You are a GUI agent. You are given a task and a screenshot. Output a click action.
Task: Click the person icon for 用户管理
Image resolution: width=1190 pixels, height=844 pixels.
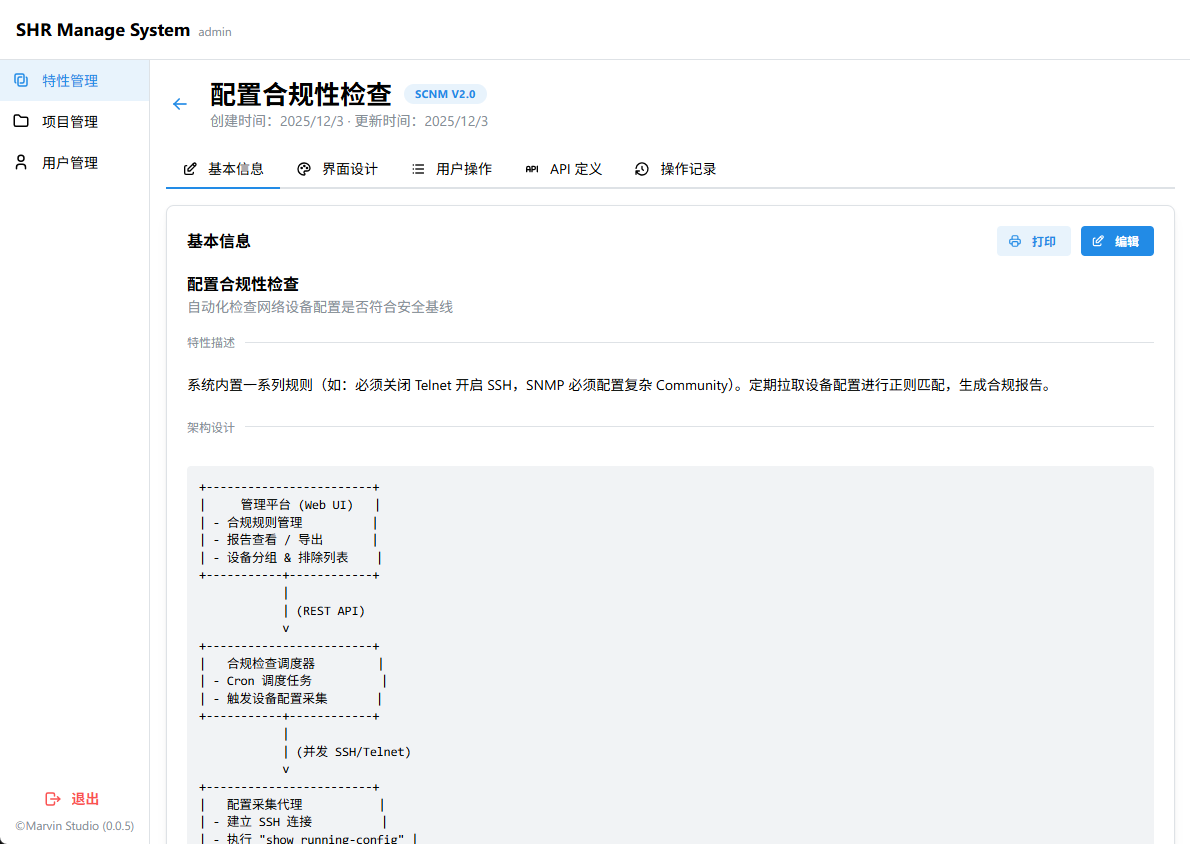click(x=21, y=162)
